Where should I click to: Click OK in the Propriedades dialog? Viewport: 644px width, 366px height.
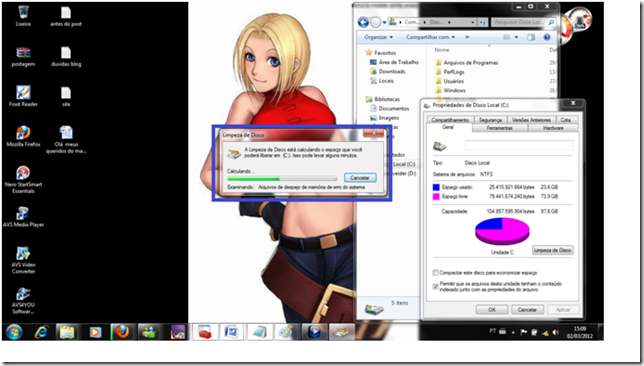[x=492, y=310]
